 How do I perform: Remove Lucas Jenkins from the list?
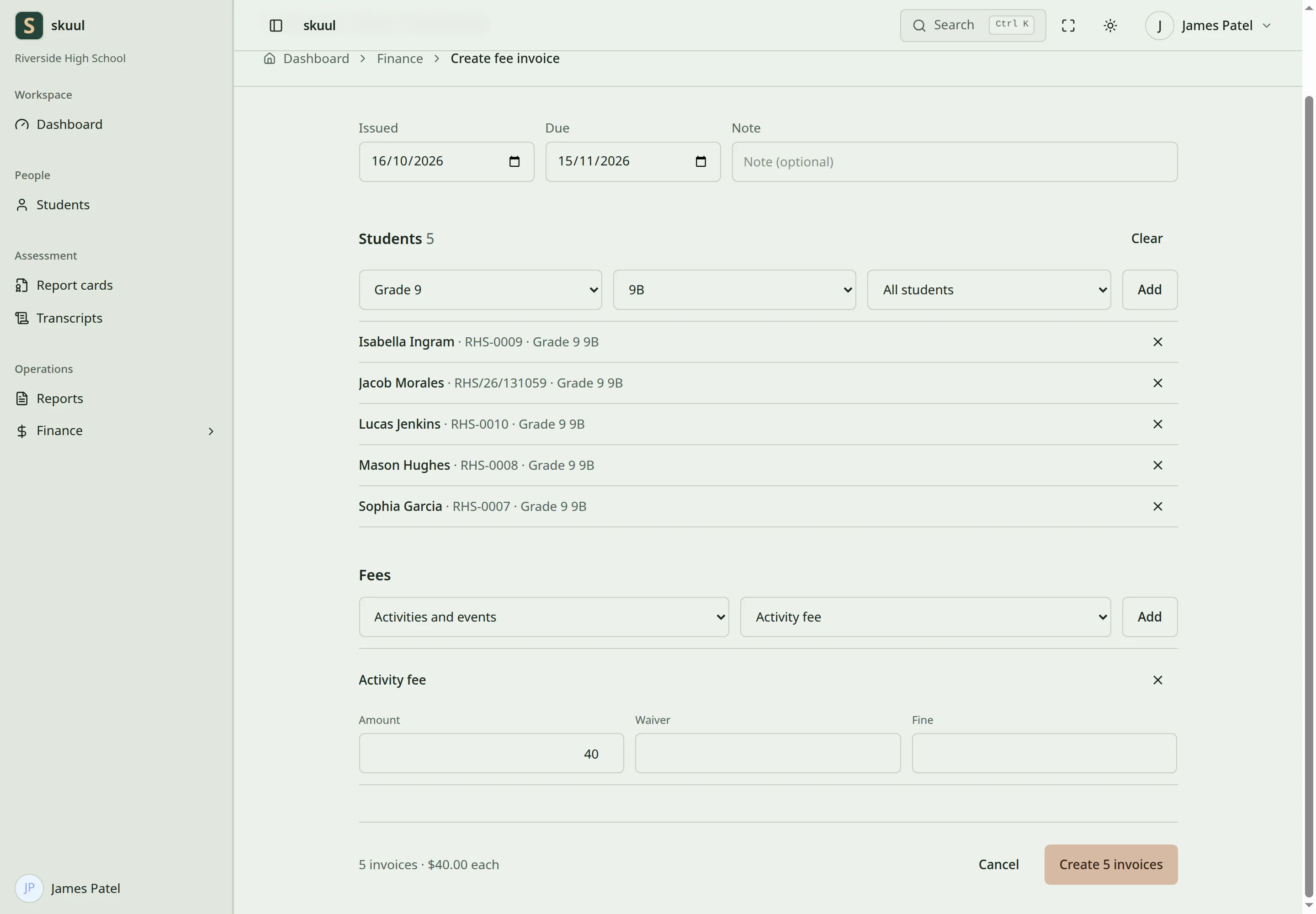coord(1157,425)
